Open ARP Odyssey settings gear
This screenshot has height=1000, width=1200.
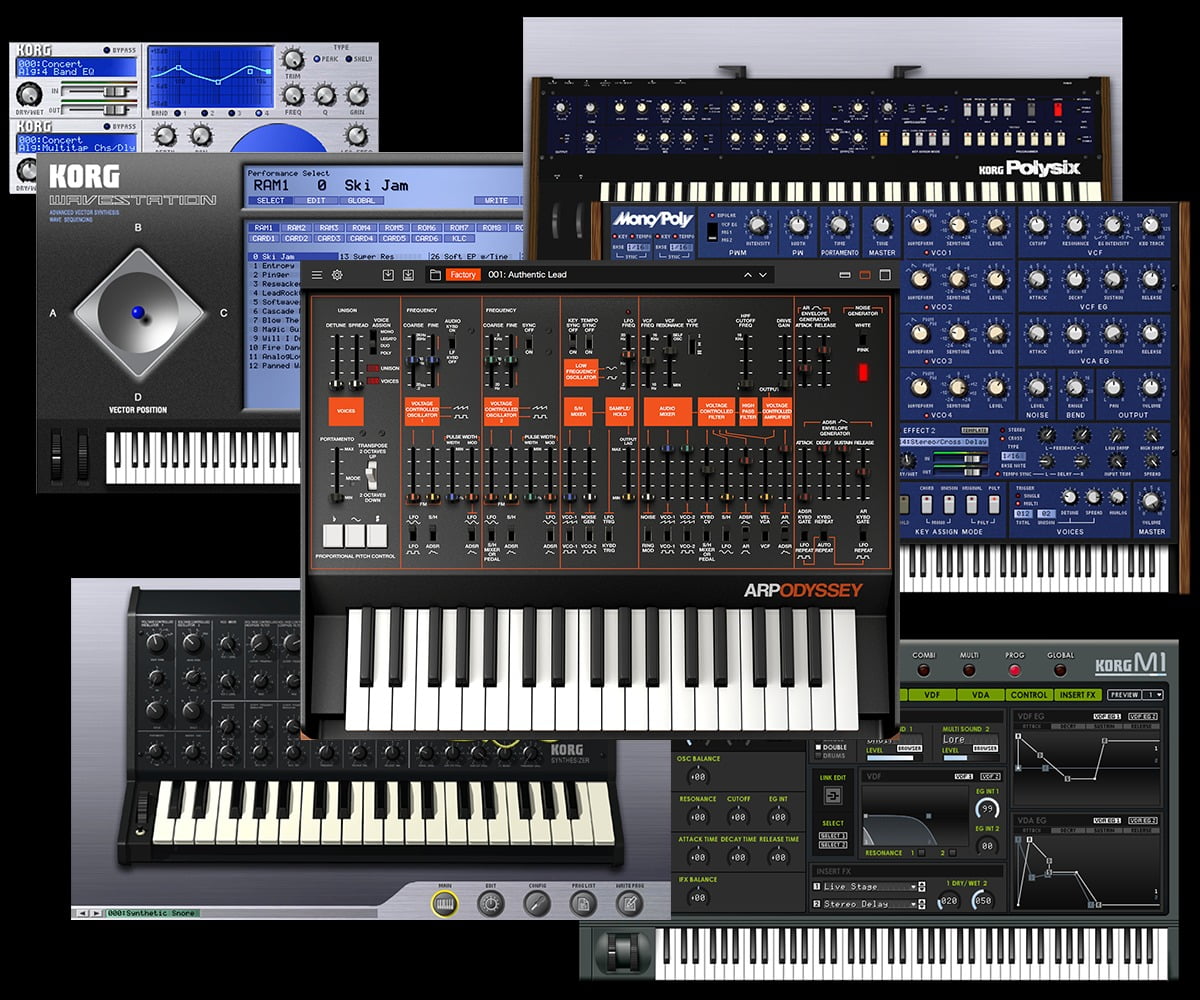tap(337, 275)
